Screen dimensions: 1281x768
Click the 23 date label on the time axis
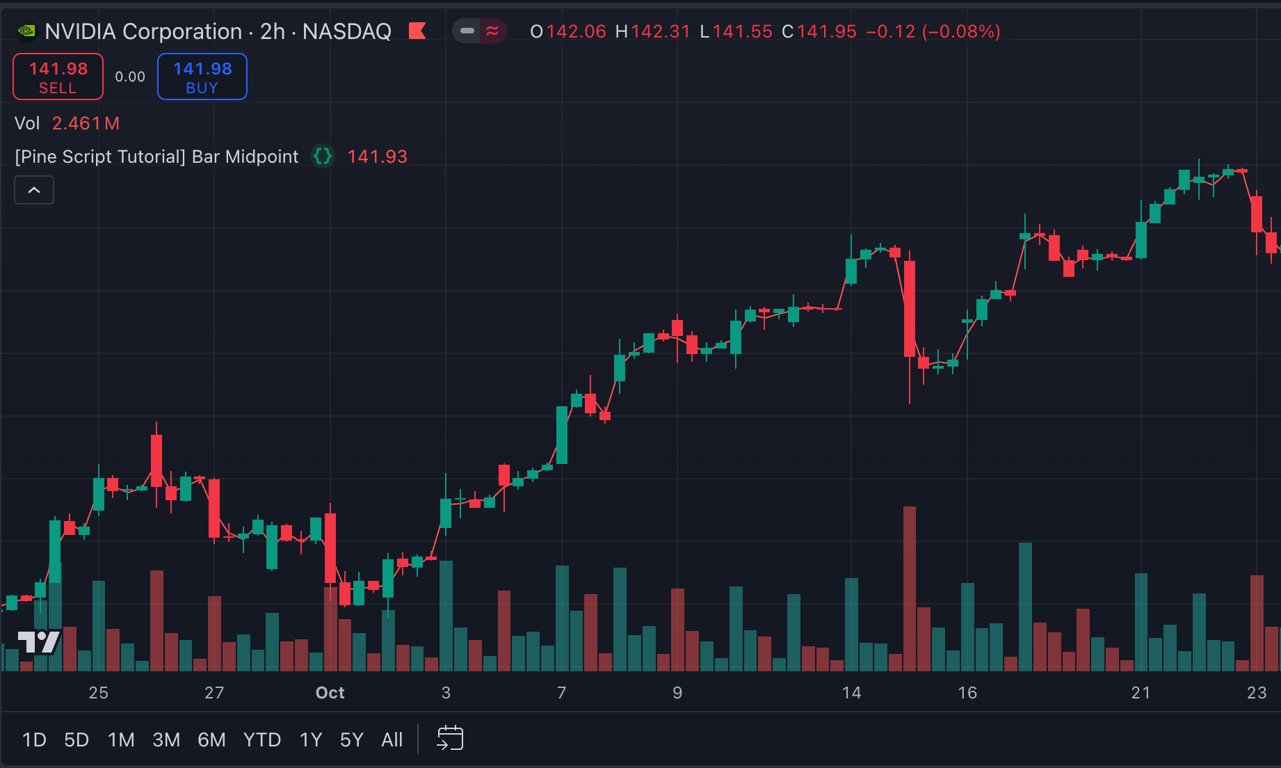(x=1257, y=693)
